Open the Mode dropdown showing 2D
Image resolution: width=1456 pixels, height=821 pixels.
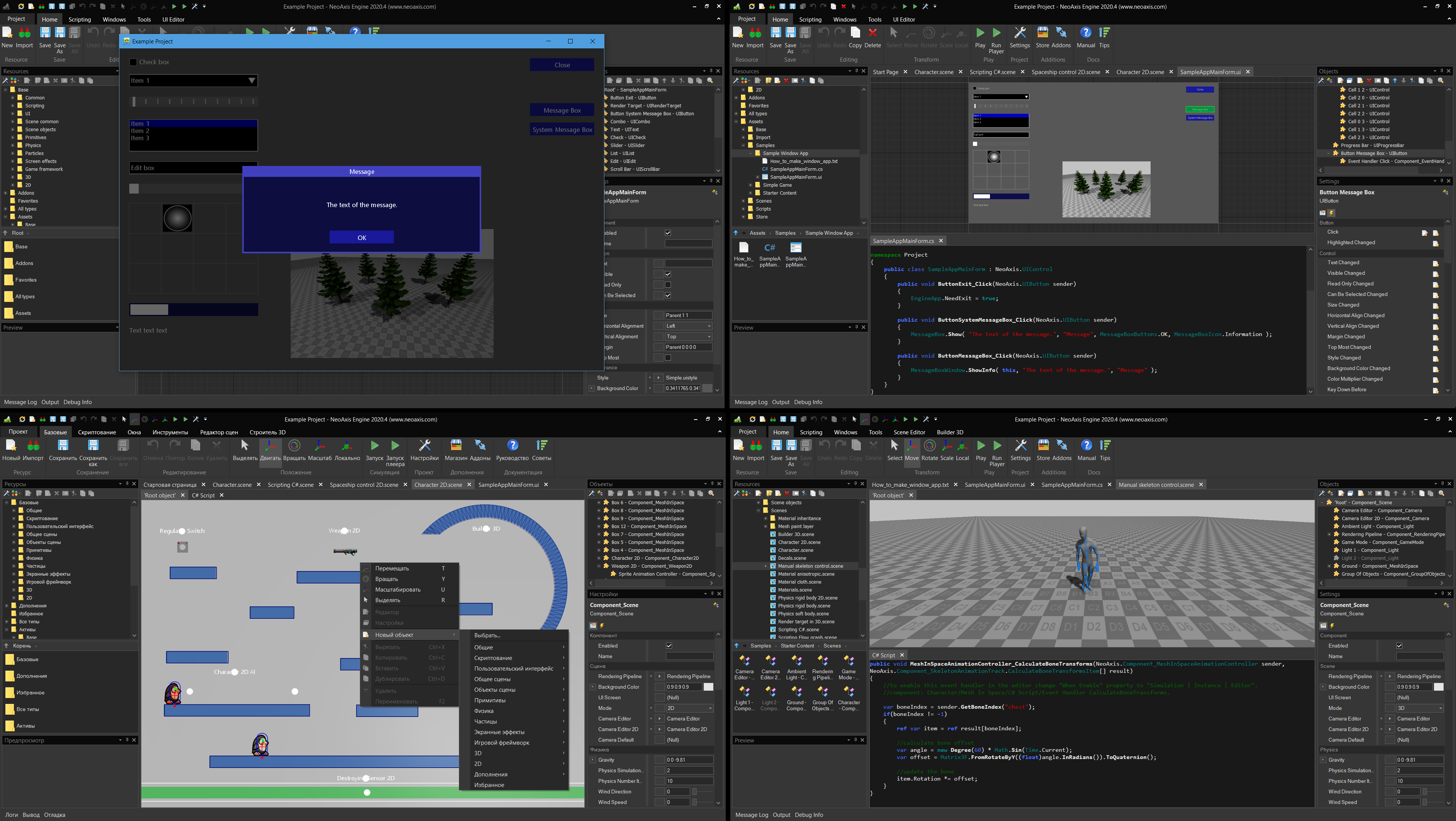[689, 708]
